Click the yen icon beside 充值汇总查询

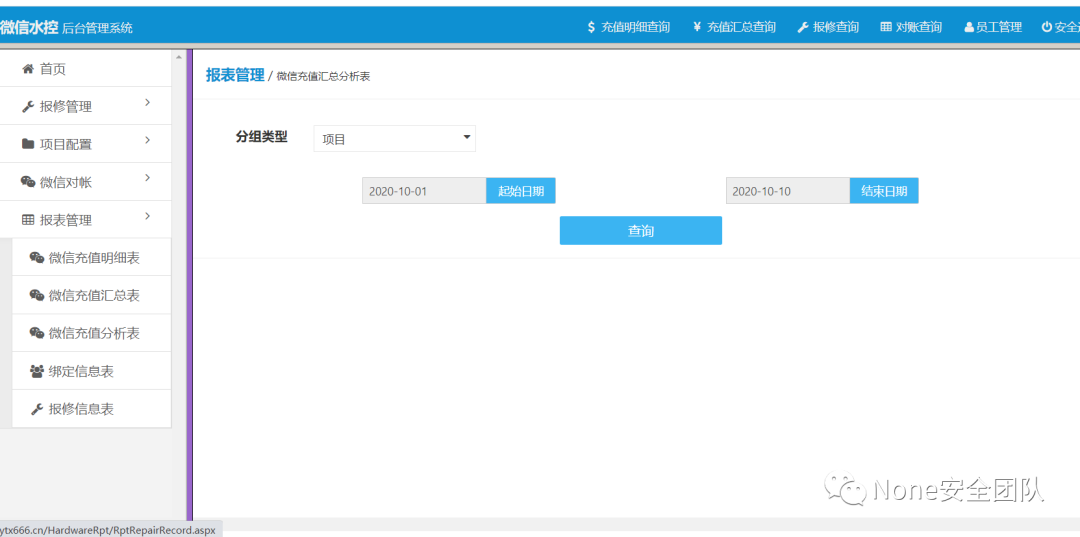point(697,28)
